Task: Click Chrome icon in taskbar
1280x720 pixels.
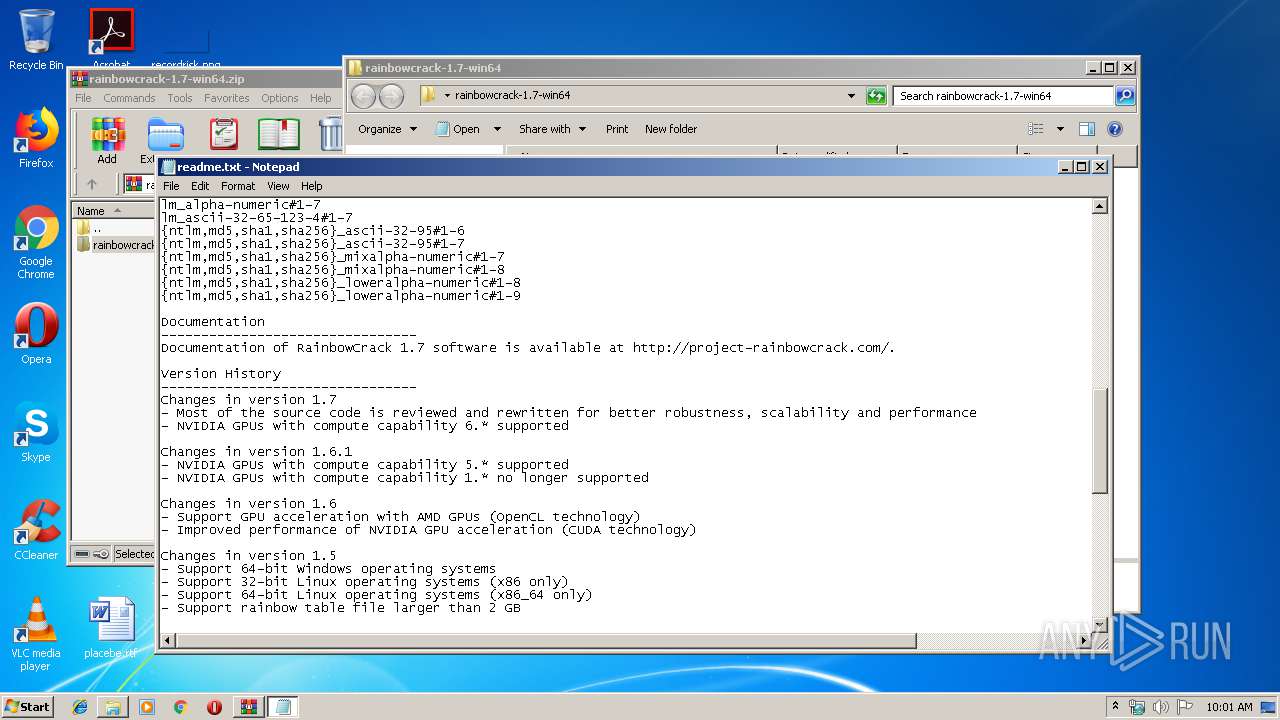Action: [x=180, y=707]
